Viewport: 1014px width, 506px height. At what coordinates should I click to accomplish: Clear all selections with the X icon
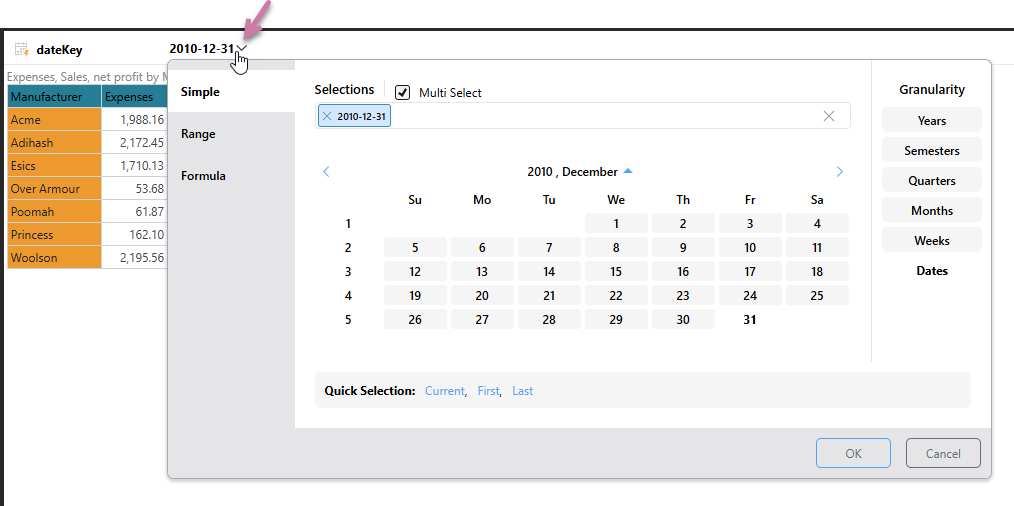point(828,116)
